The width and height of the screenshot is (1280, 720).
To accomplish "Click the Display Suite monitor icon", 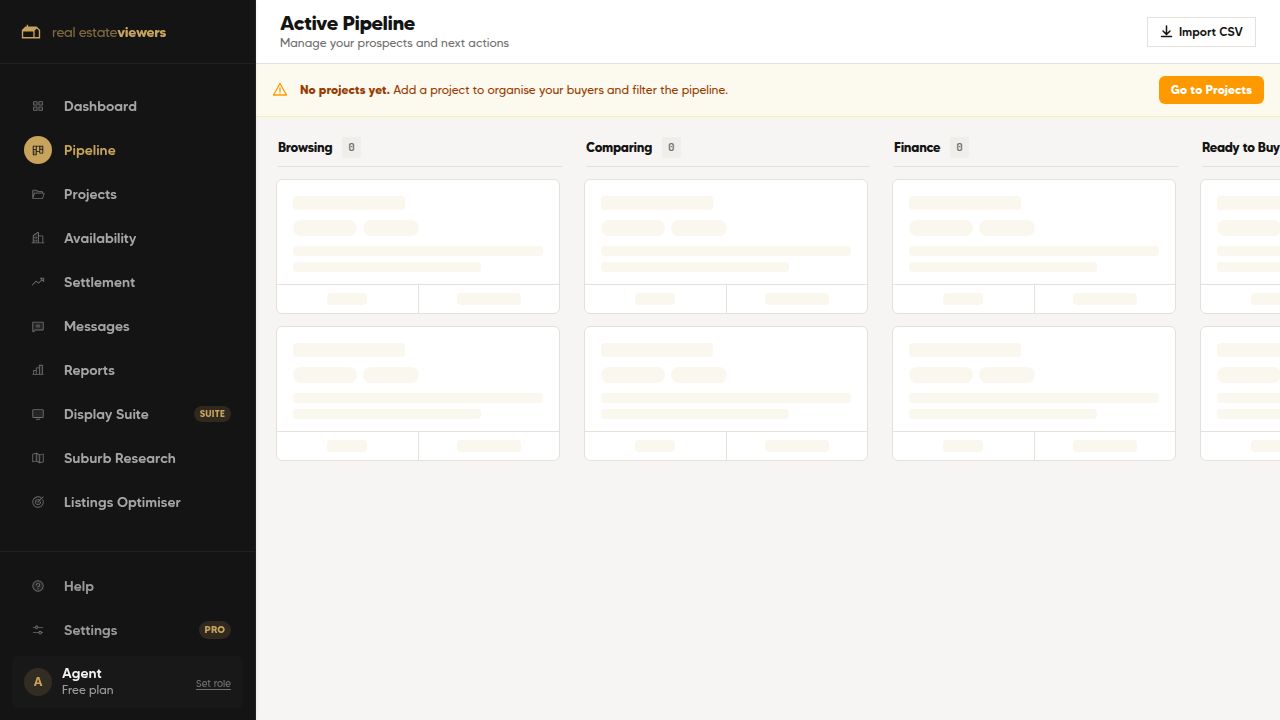I will click(x=38, y=414).
